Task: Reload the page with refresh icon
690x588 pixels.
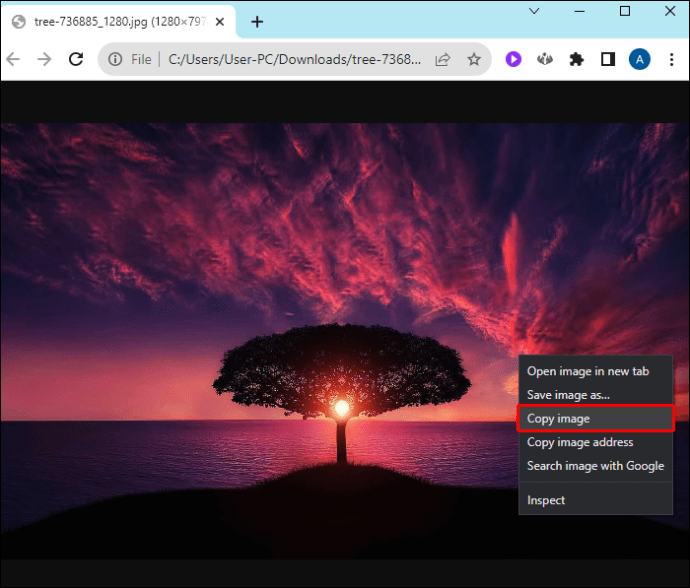Action: (x=76, y=59)
